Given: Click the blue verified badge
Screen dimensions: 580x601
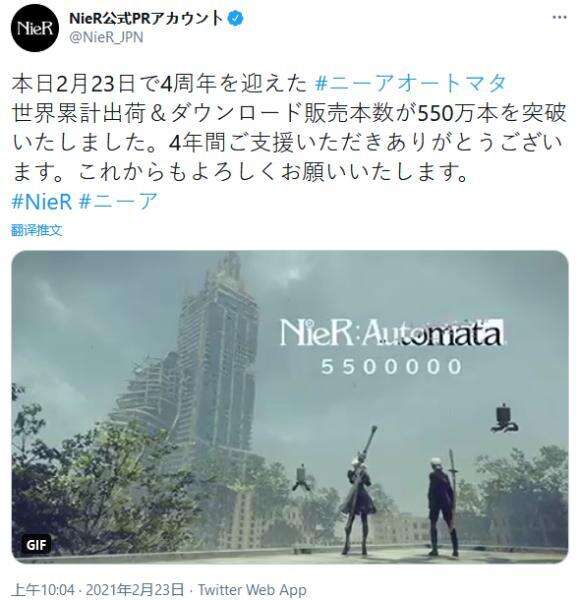Looking at the screenshot, I should pyautogui.click(x=236, y=18).
